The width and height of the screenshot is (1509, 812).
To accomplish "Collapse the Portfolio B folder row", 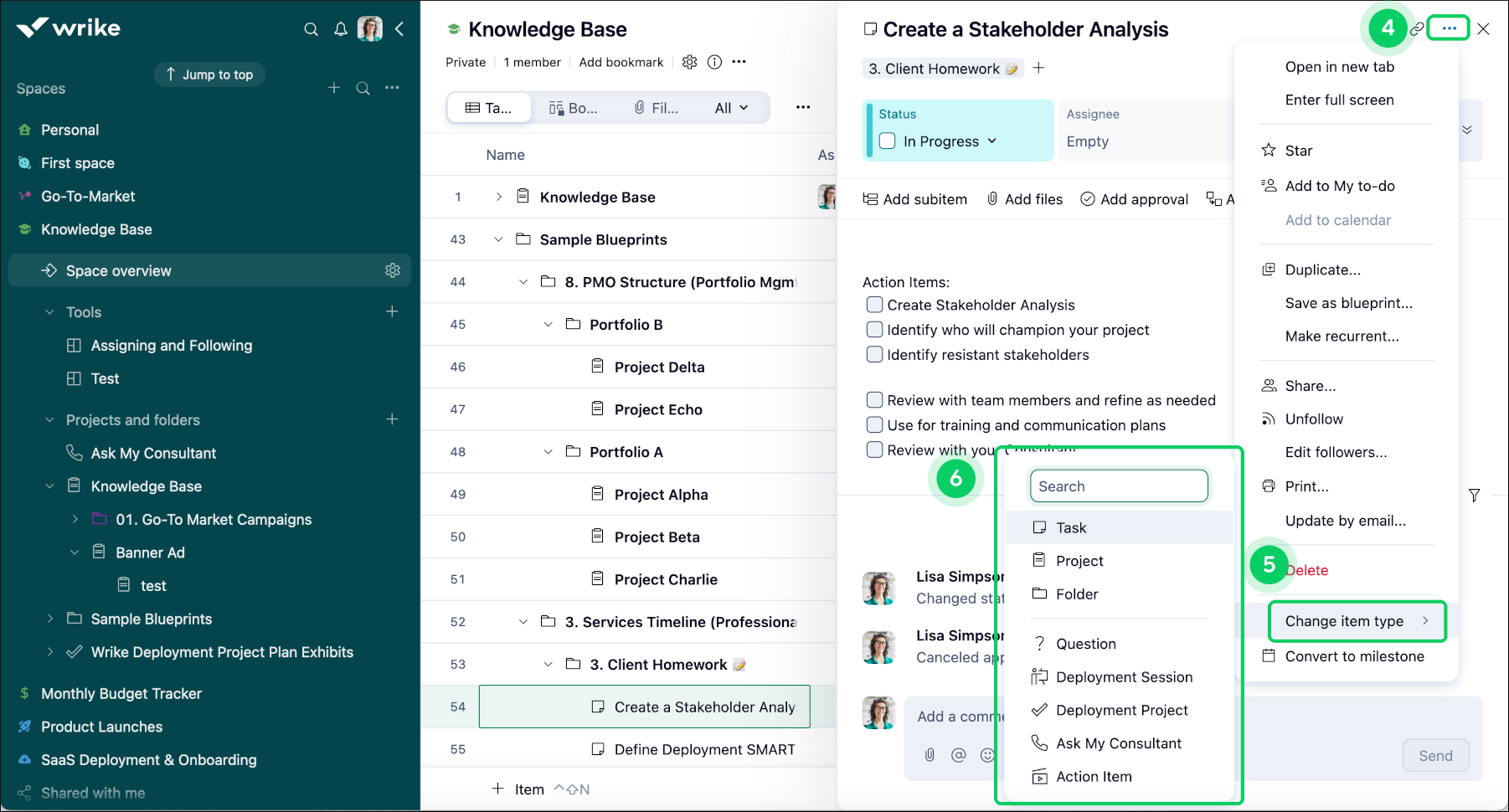I will pos(548,325).
